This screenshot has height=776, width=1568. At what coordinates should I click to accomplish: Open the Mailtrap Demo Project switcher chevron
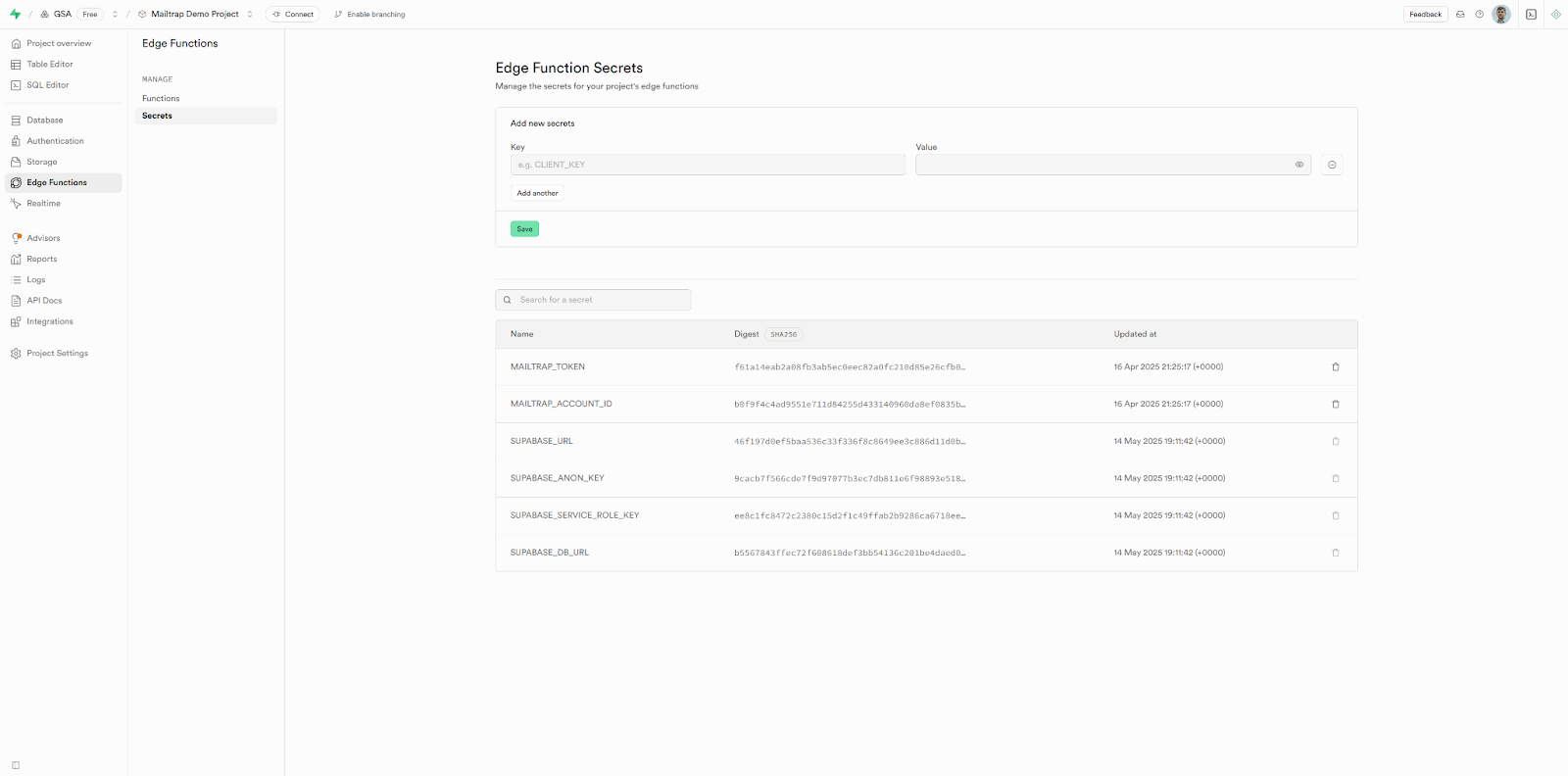250,14
